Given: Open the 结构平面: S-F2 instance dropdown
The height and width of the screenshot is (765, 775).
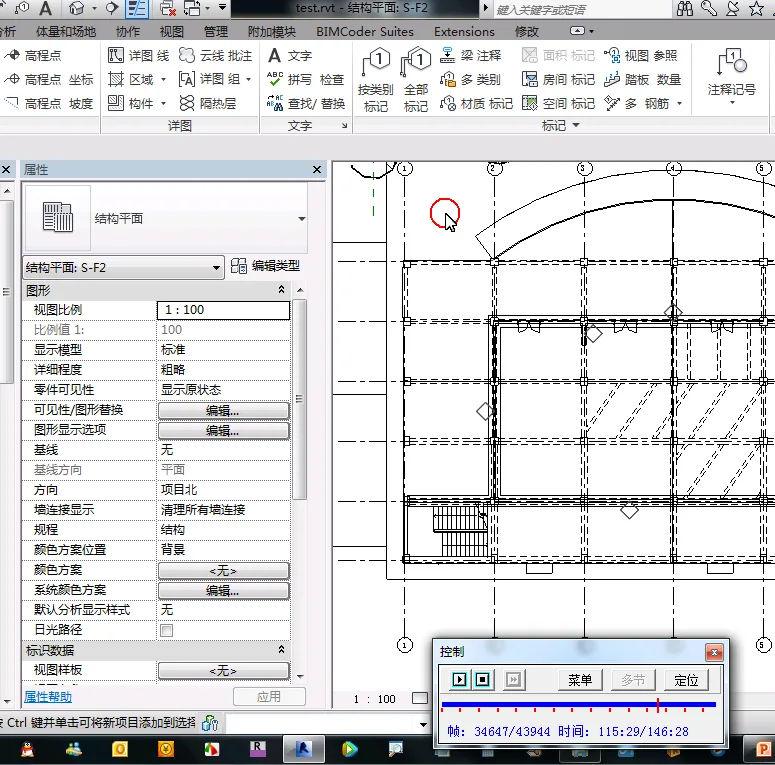Looking at the screenshot, I should coord(216,268).
